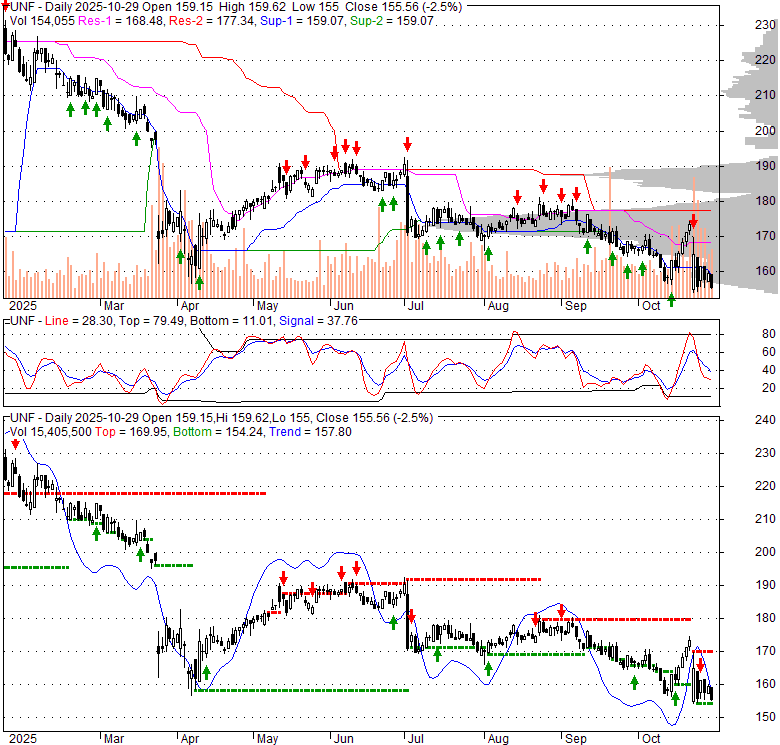Click the blue 'Sup-1 = 159.07' legend label
This screenshot has height=745, width=780.
(x=301, y=21)
